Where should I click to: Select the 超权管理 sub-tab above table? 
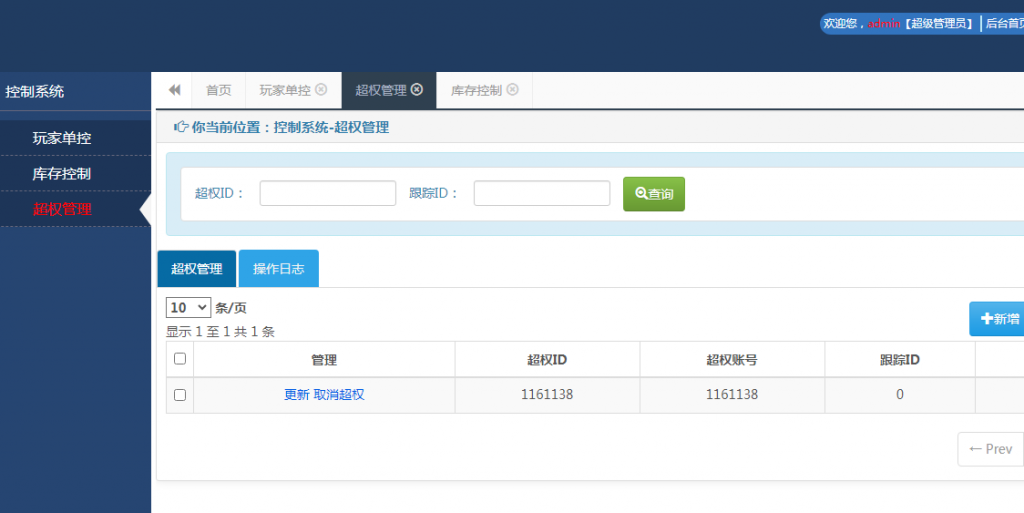(x=196, y=269)
